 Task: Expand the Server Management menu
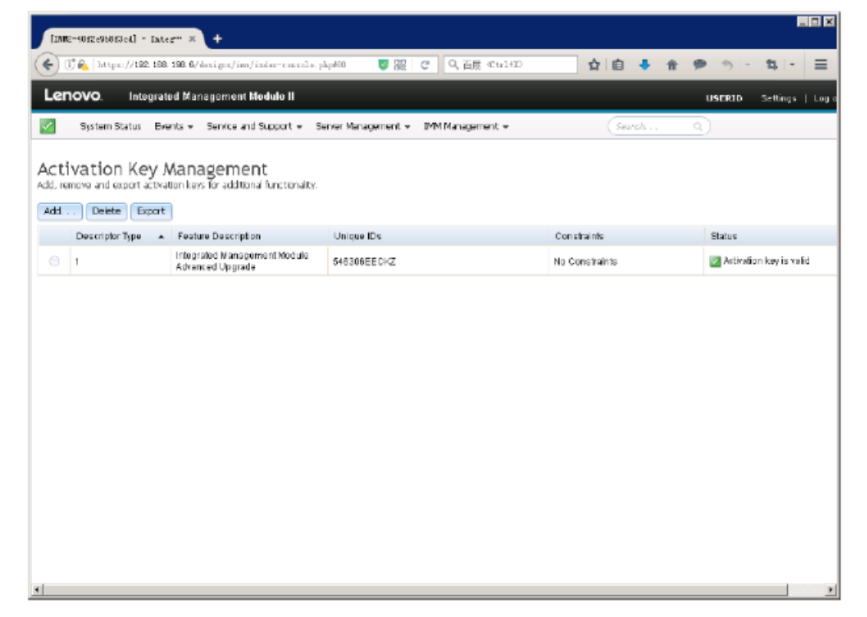pyautogui.click(x=363, y=127)
